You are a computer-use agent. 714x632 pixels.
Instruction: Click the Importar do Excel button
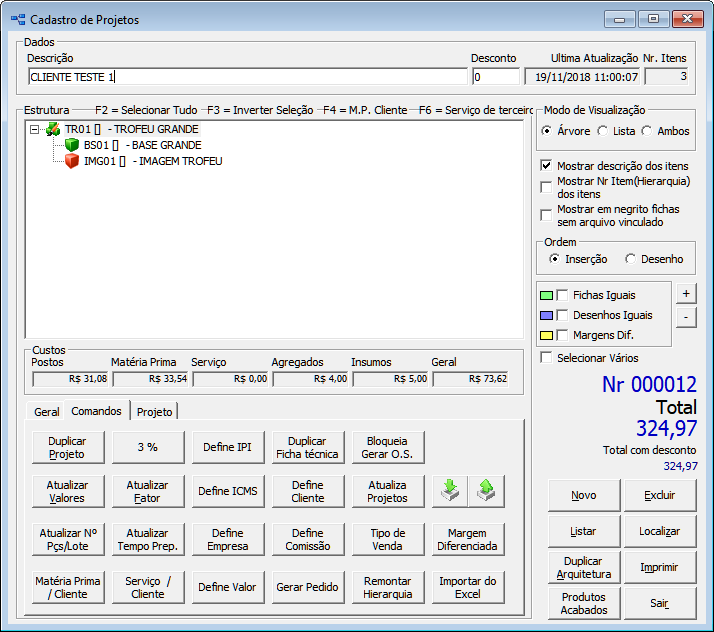tap(467, 587)
